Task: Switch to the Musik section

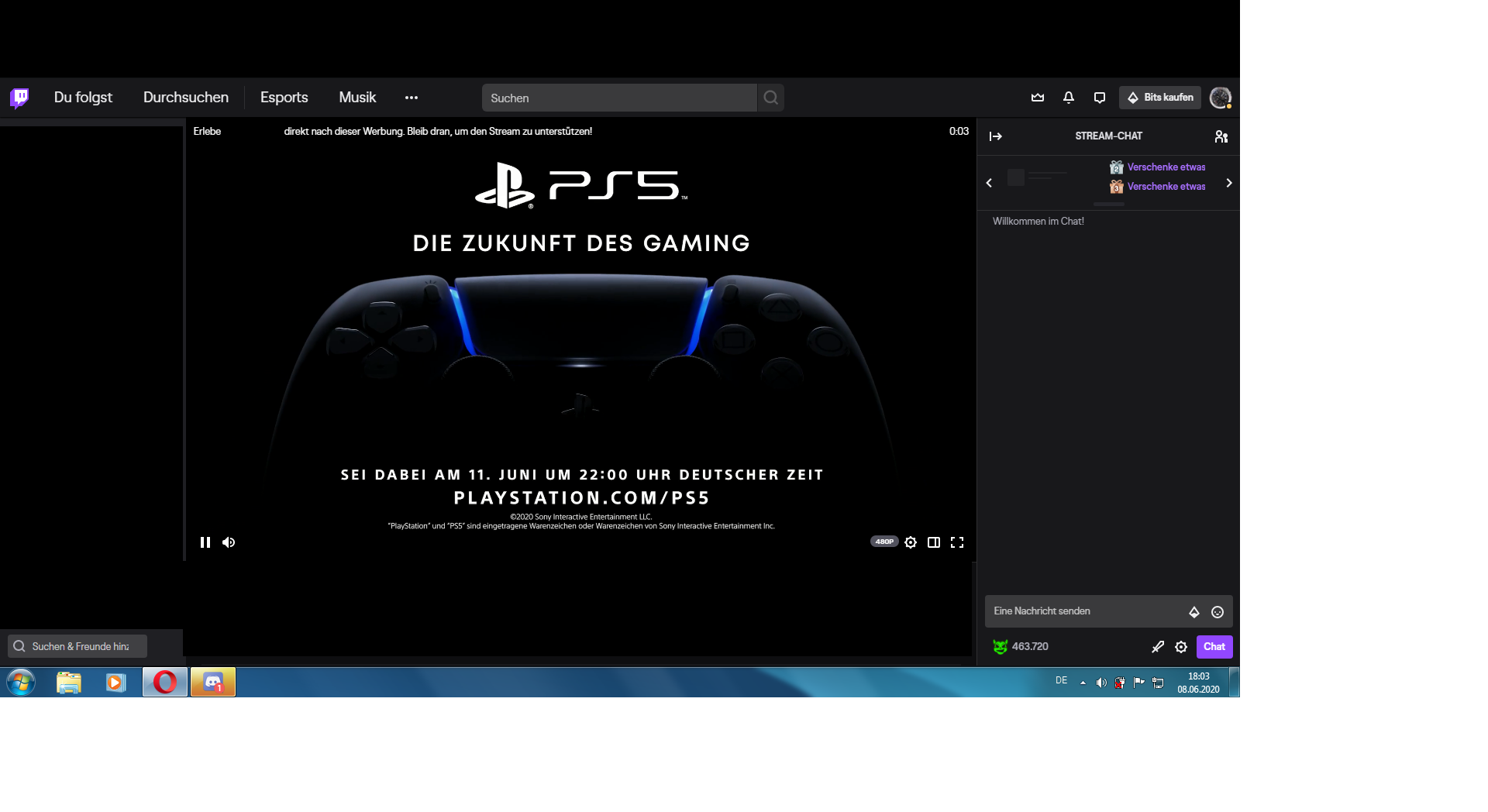Action: (x=356, y=98)
